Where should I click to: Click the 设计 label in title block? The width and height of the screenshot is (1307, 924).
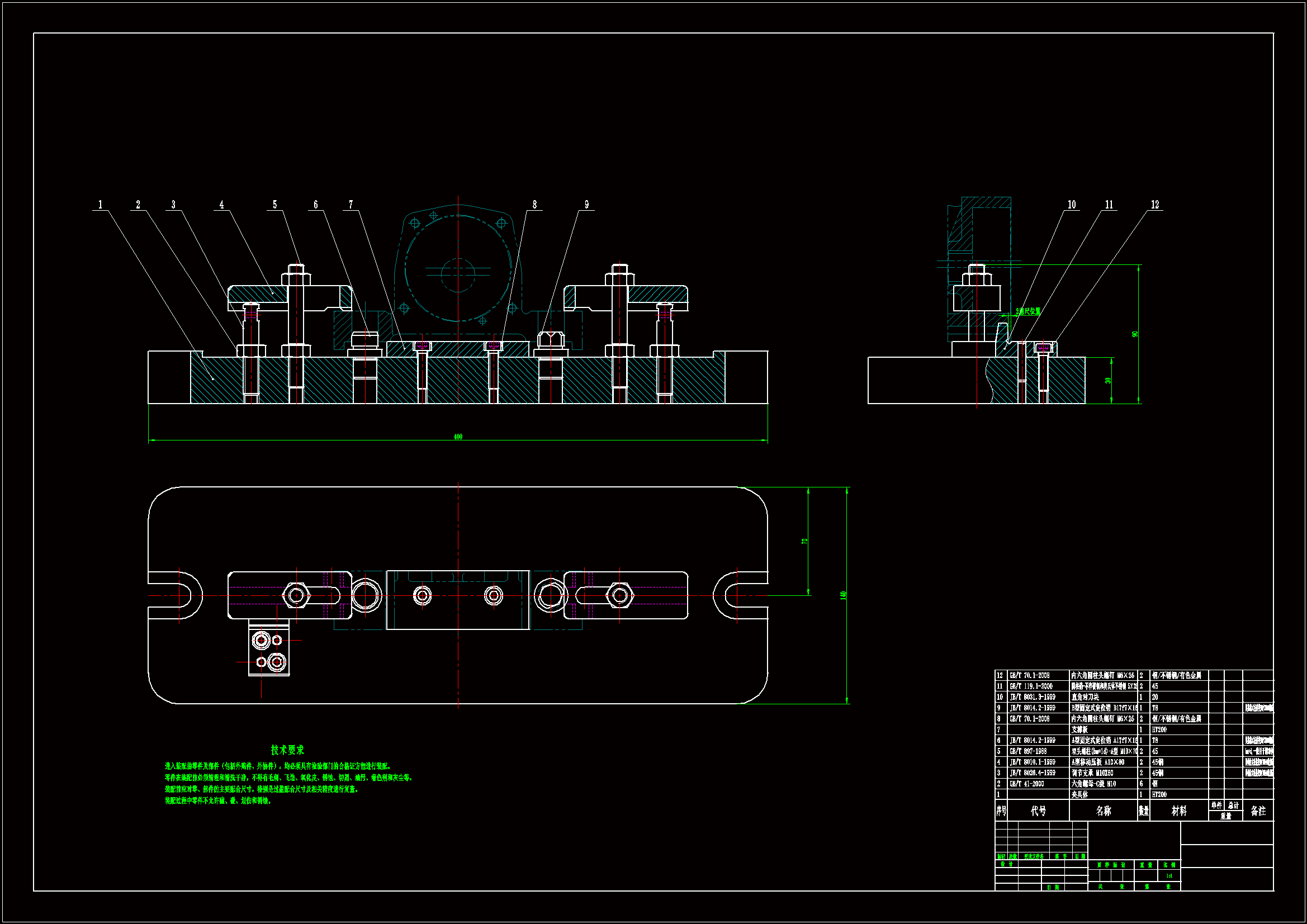(1006, 864)
